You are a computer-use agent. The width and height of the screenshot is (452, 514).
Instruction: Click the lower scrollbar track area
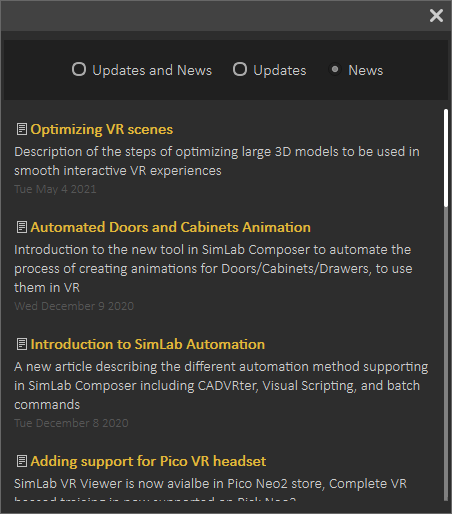[x=446, y=353]
